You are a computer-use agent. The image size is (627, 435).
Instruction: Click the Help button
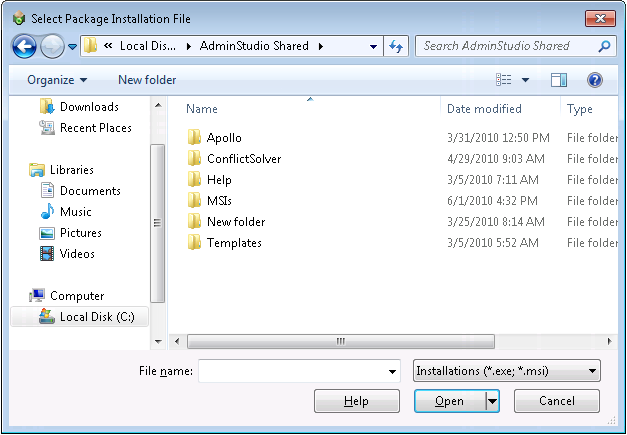(357, 401)
